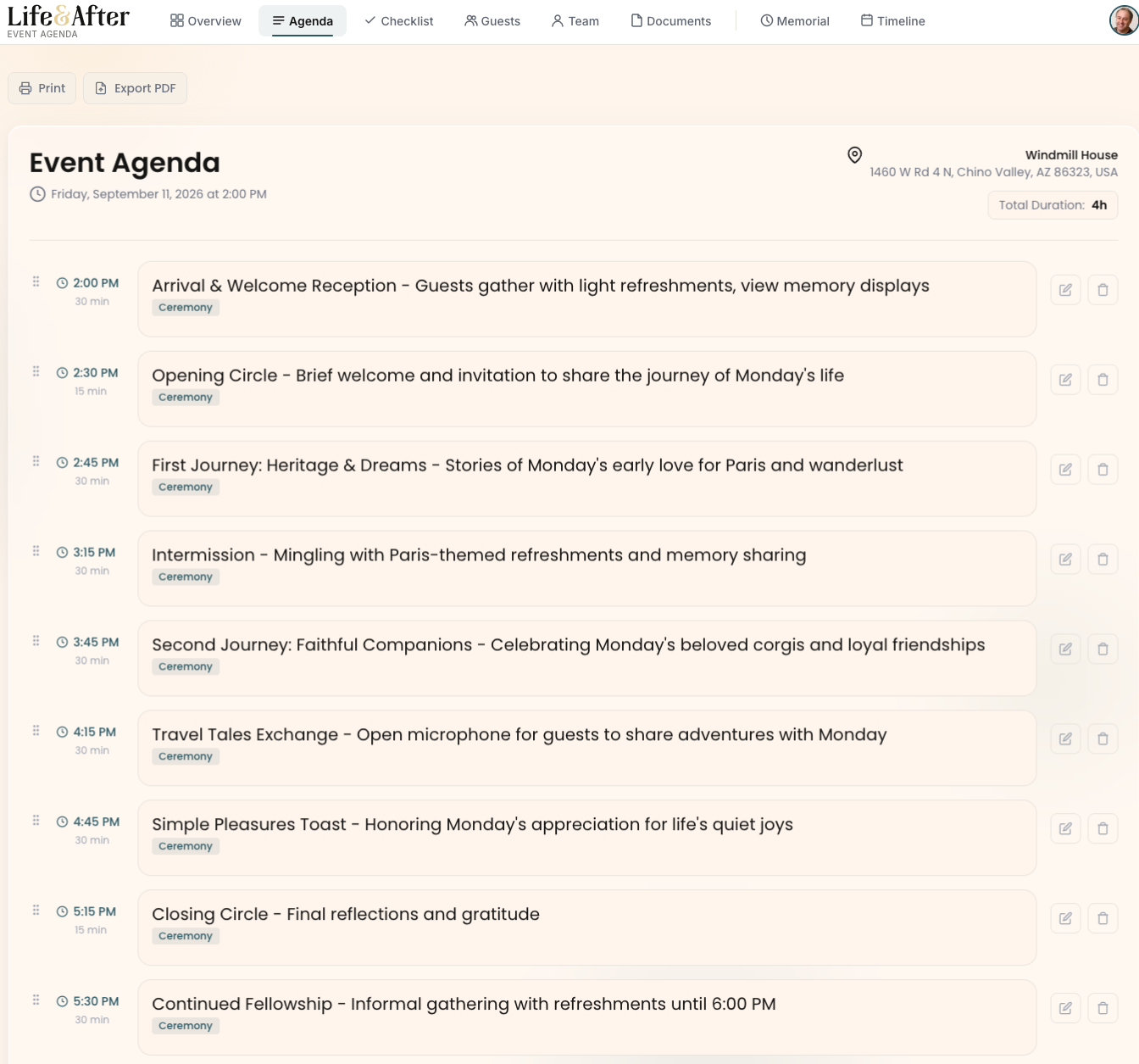Image resolution: width=1139 pixels, height=1064 pixels.
Task: Edit the Second Journey agenda item
Action: click(x=1065, y=649)
